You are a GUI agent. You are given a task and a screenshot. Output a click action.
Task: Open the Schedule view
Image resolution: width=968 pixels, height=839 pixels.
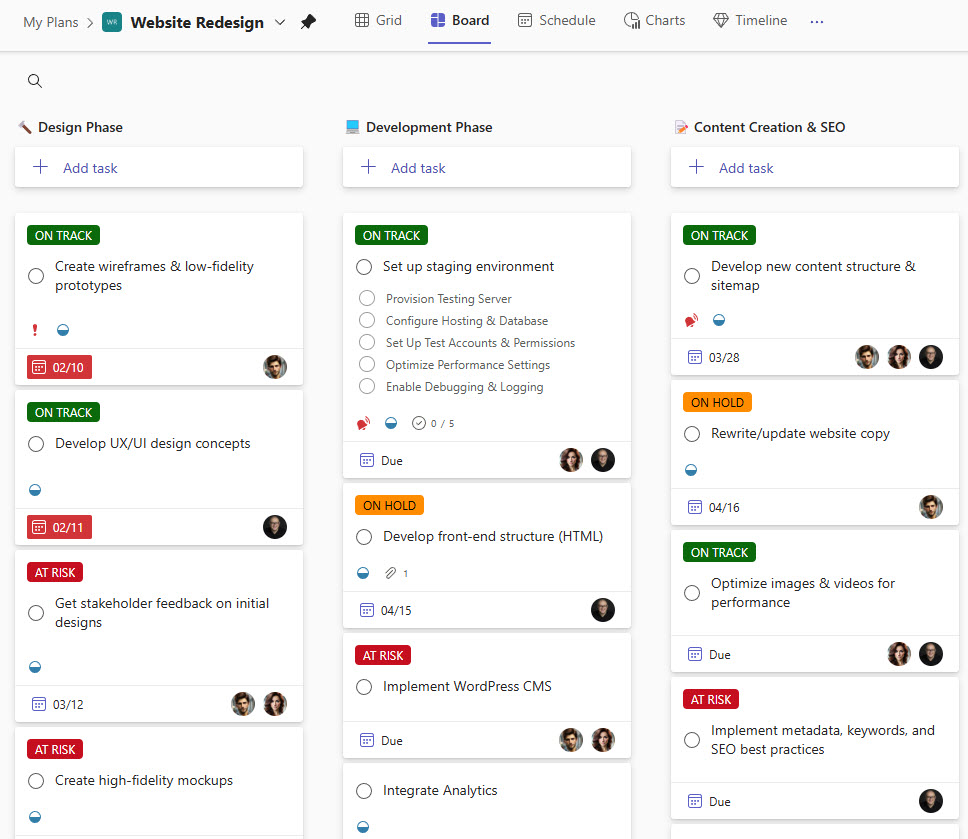[556, 20]
